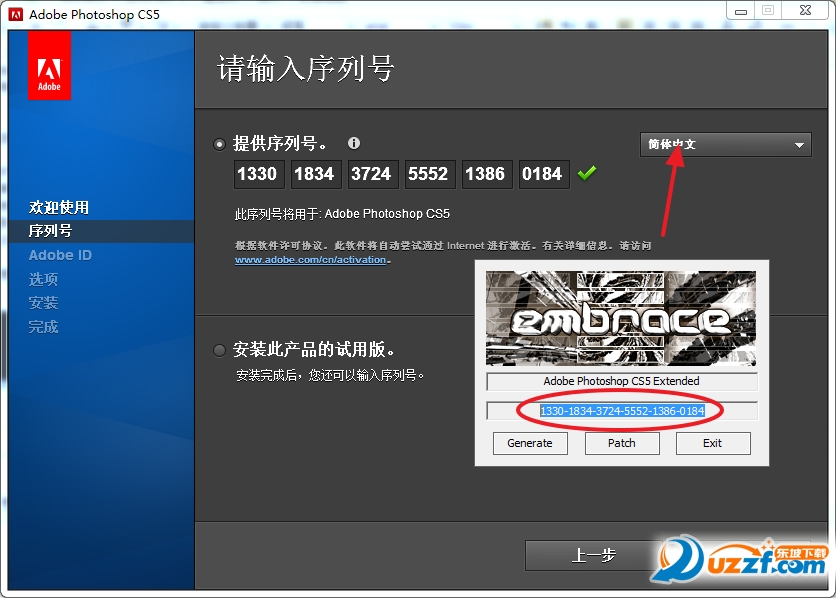The height and width of the screenshot is (598, 836).
Task: Click the red Adobe logo
Action: tap(49, 66)
